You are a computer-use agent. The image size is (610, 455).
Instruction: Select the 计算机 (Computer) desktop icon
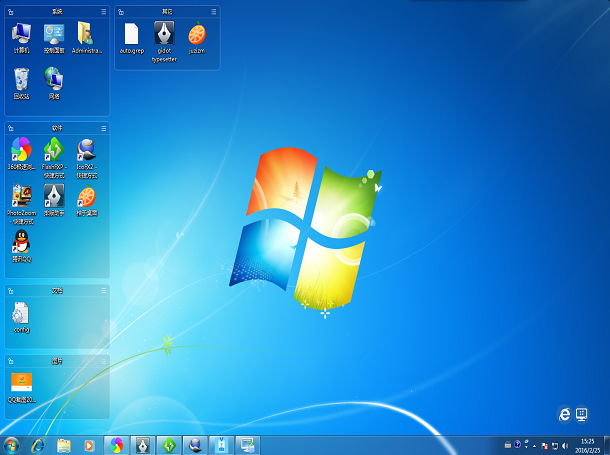21,38
